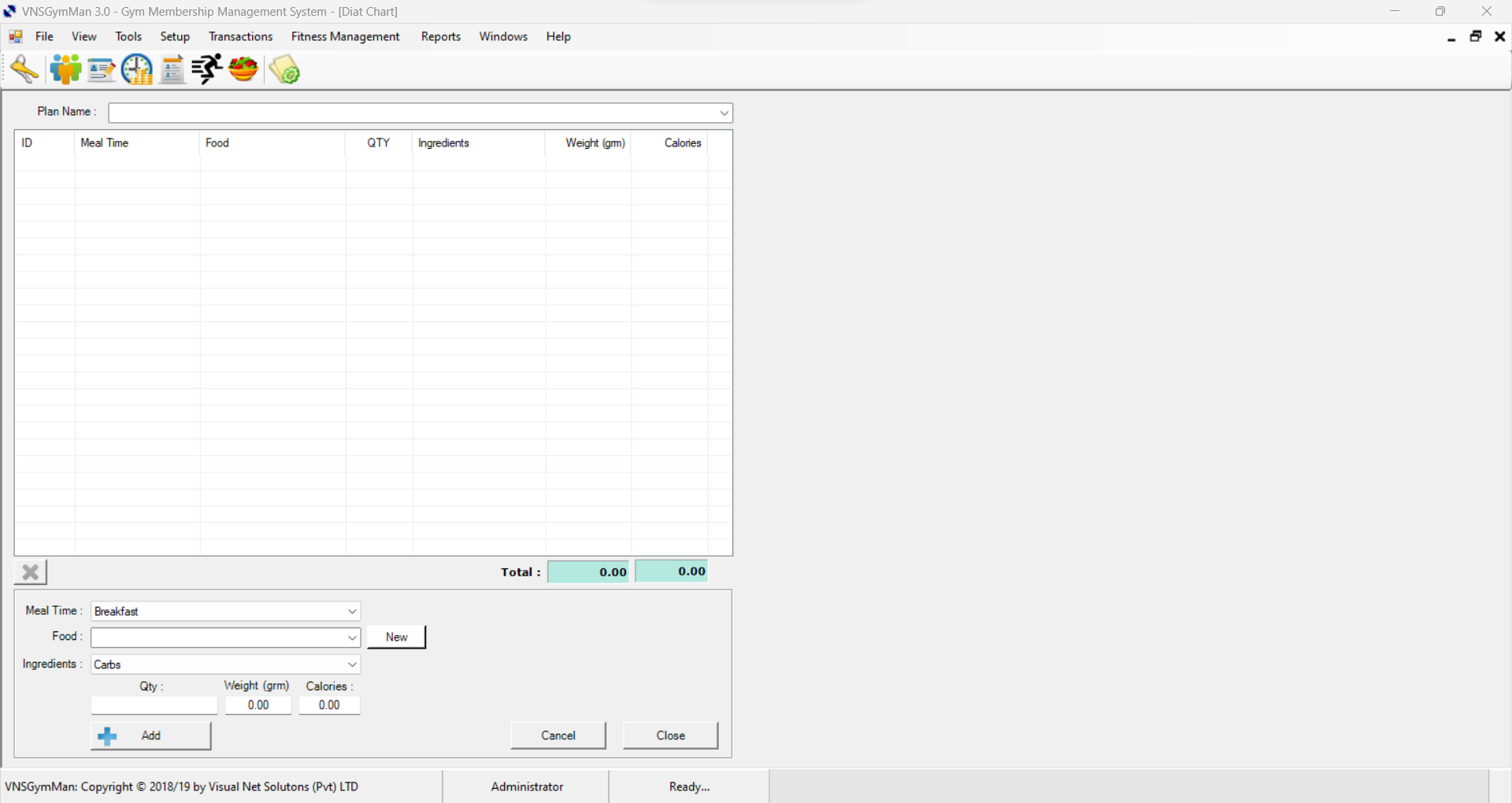
Task: Open the notes with gear icon
Action: point(284,70)
